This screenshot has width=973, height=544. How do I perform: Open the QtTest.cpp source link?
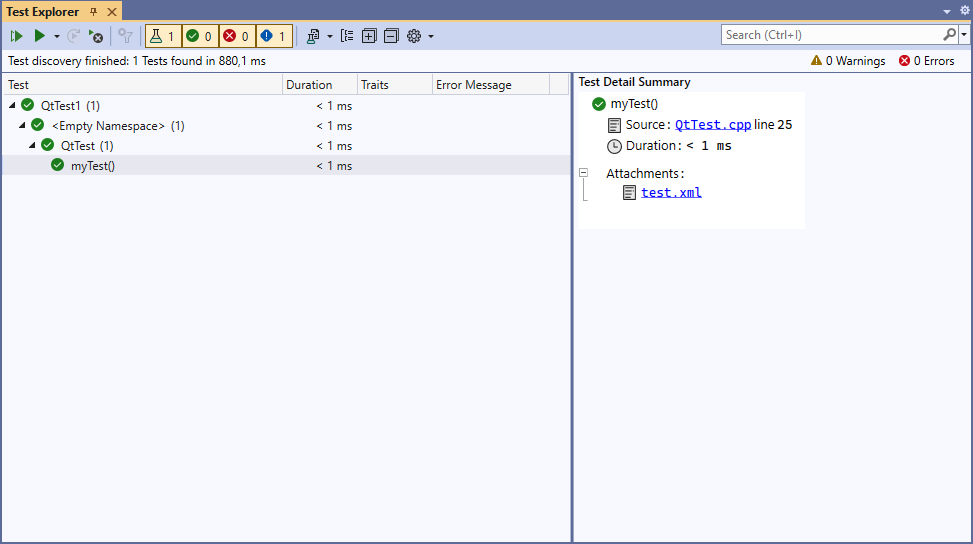click(712, 125)
